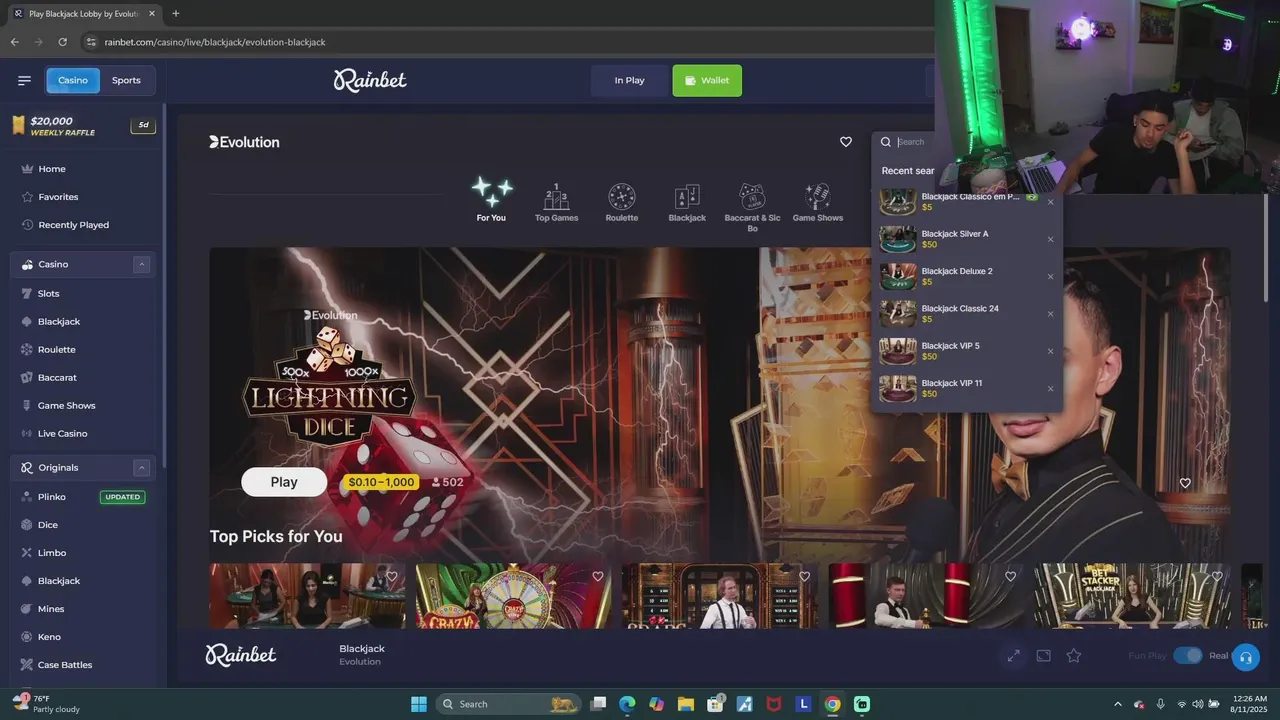Viewport: 1280px width, 720px height.
Task: Open the clock showing 12:26 AM
Action: coord(1250,704)
